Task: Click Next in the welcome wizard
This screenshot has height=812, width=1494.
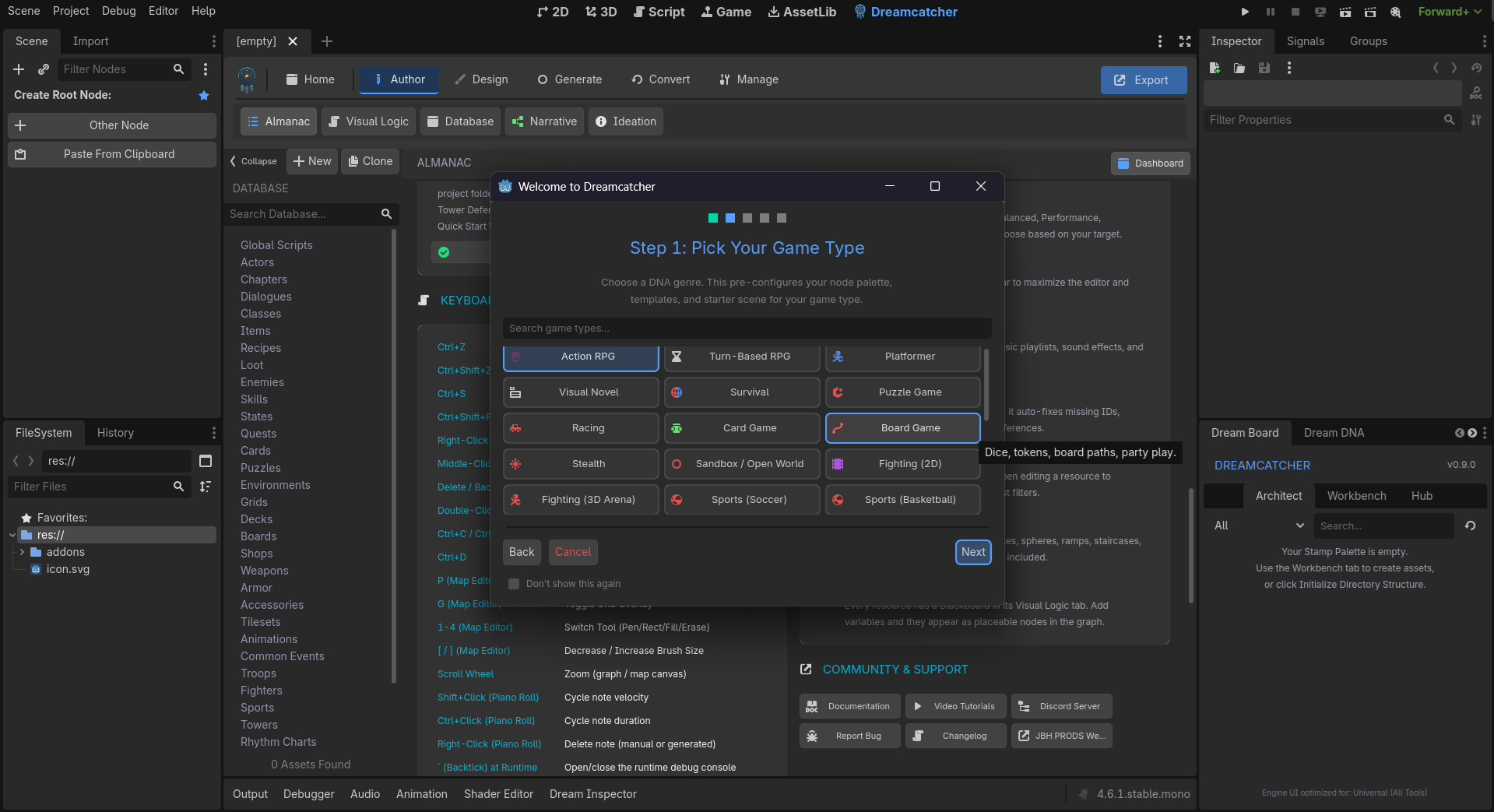Action: tap(973, 552)
